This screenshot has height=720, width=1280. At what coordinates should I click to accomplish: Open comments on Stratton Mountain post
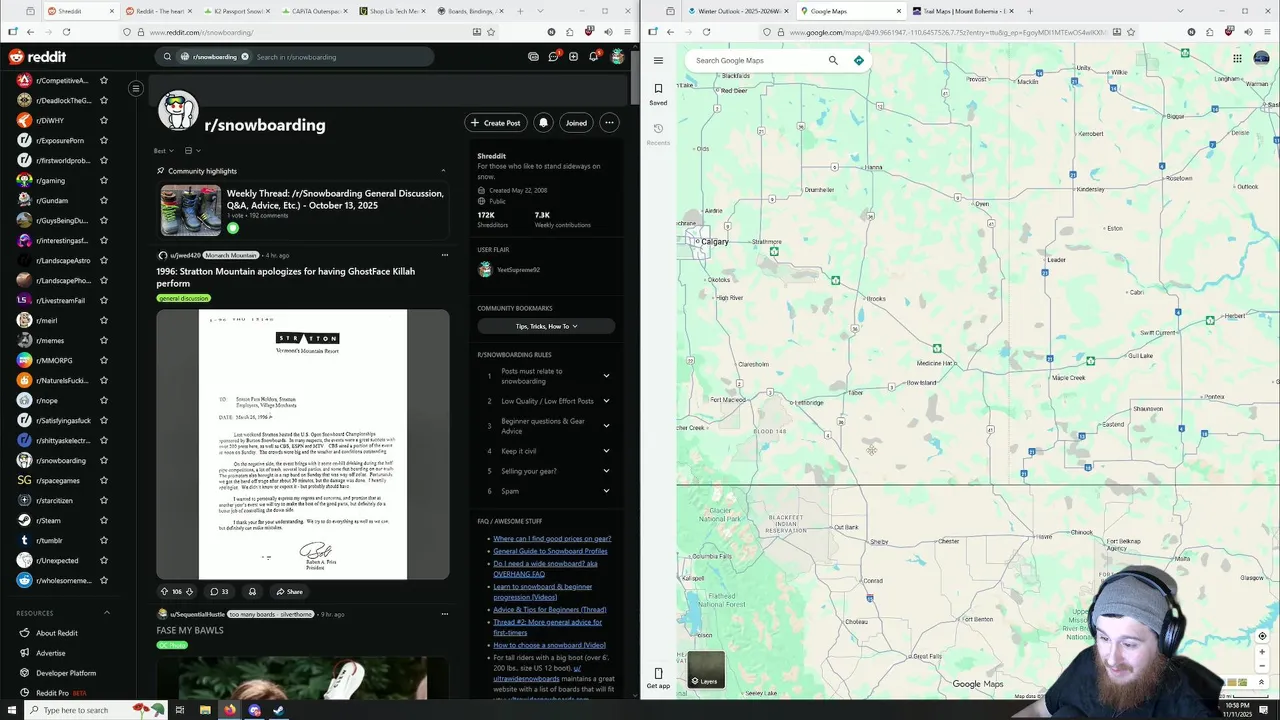click(x=219, y=591)
